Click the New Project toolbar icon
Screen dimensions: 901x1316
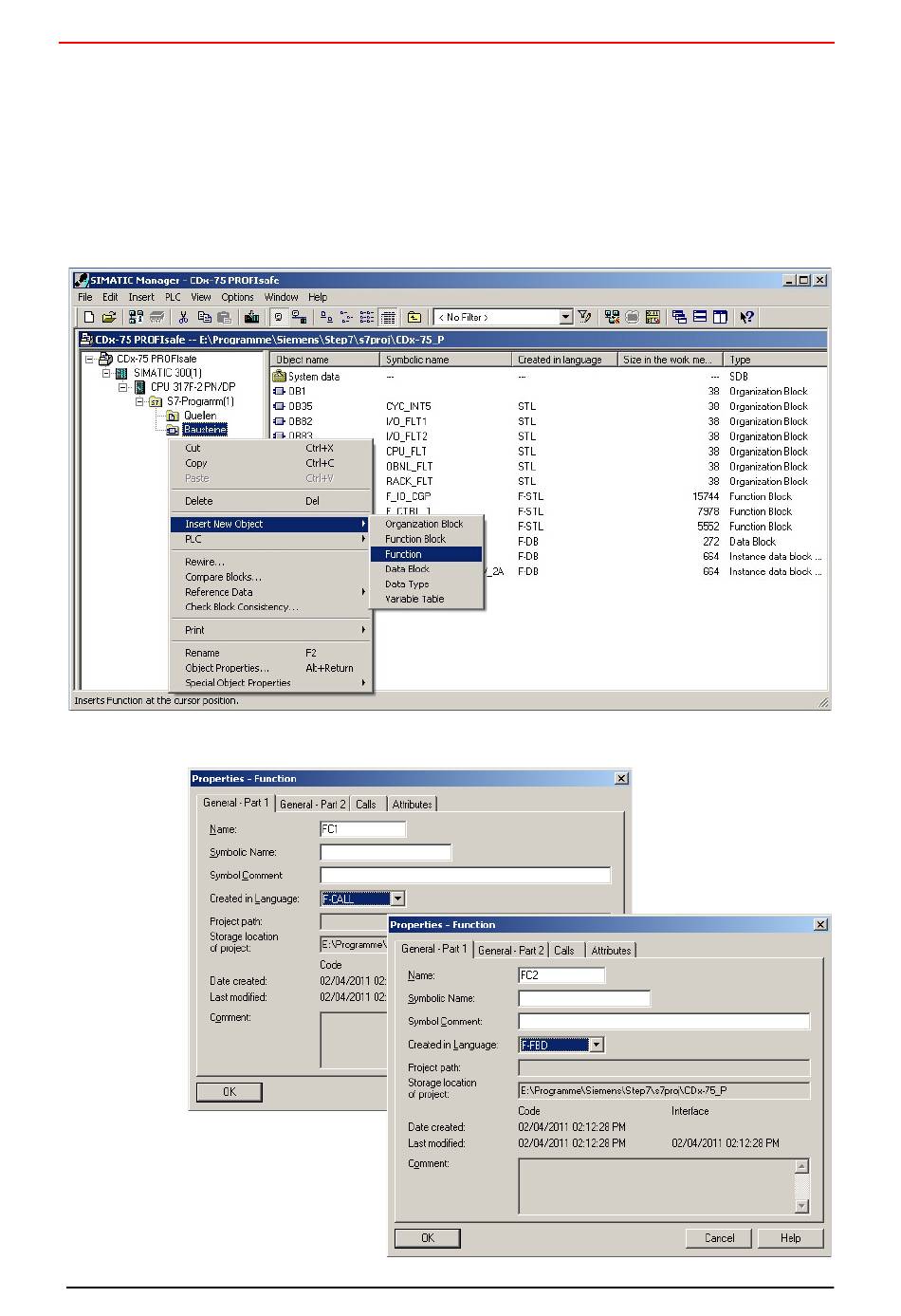(x=89, y=318)
